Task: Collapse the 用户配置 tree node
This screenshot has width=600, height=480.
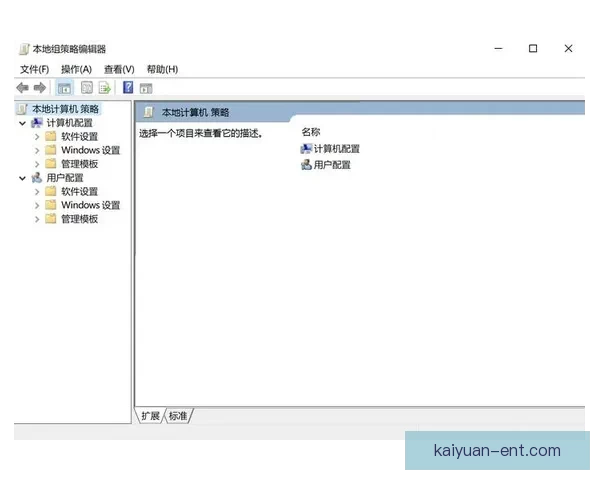Action: (x=23, y=178)
